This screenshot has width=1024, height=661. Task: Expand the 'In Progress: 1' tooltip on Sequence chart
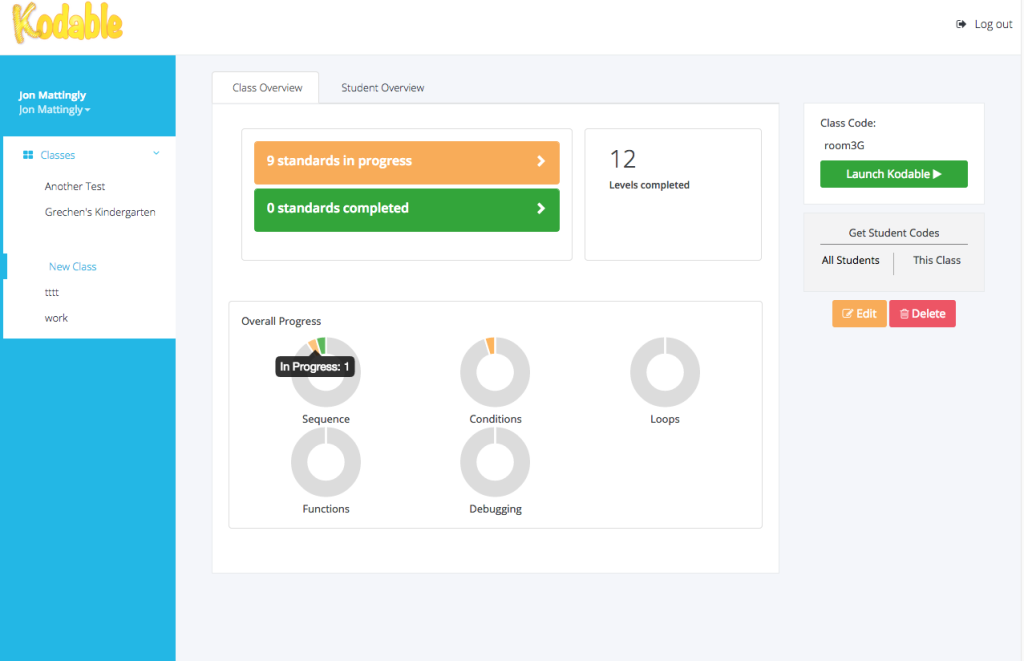(x=315, y=367)
